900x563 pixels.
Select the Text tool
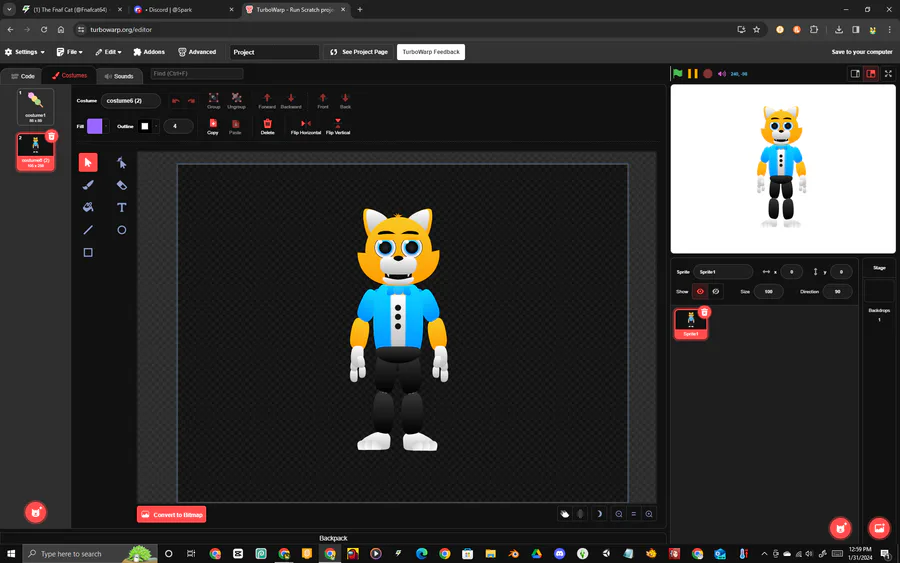coord(121,207)
